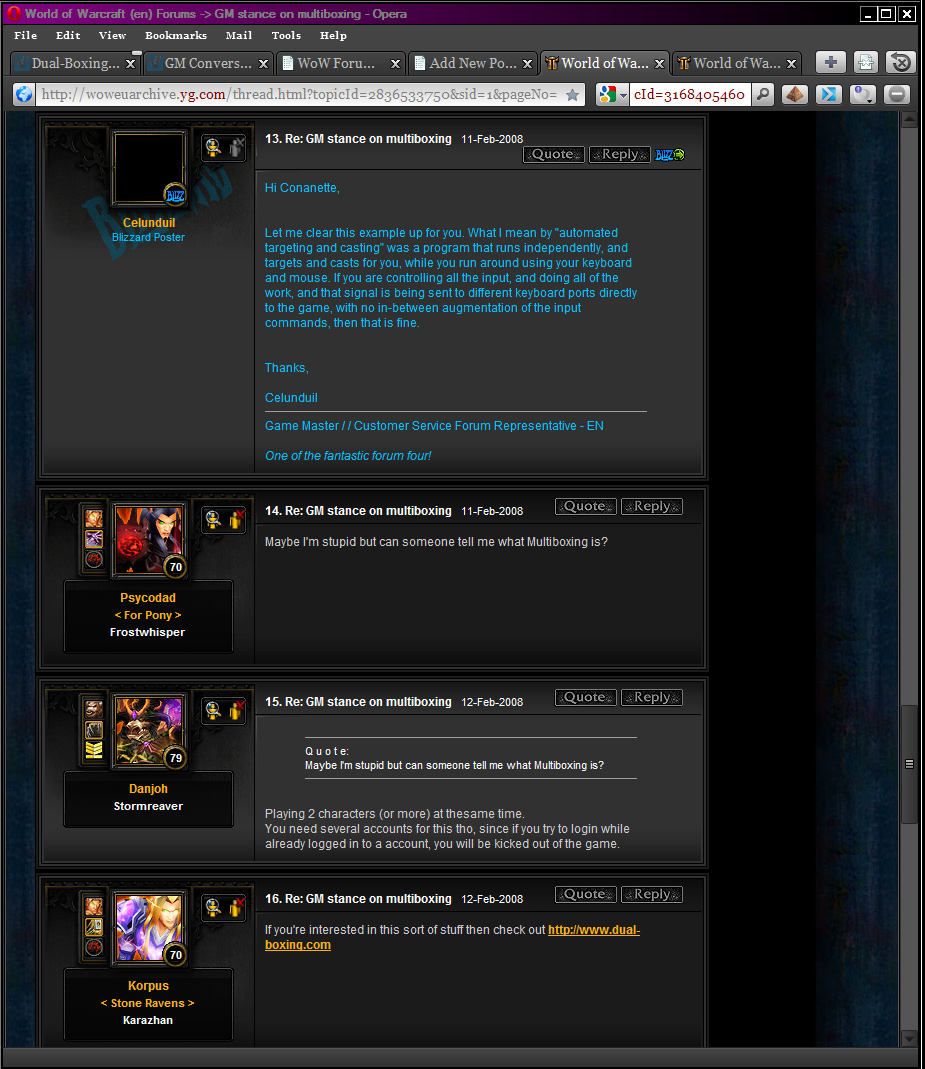Reply to Celunduil's post 13
925x1069 pixels.
(620, 155)
